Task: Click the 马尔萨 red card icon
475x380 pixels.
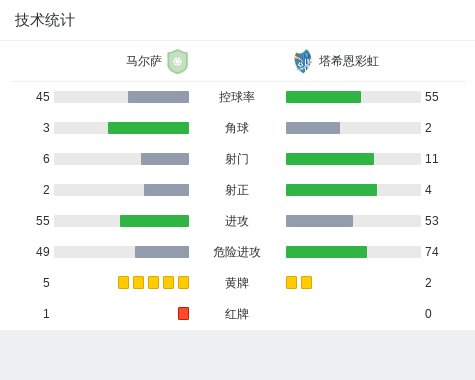Action: [x=183, y=313]
